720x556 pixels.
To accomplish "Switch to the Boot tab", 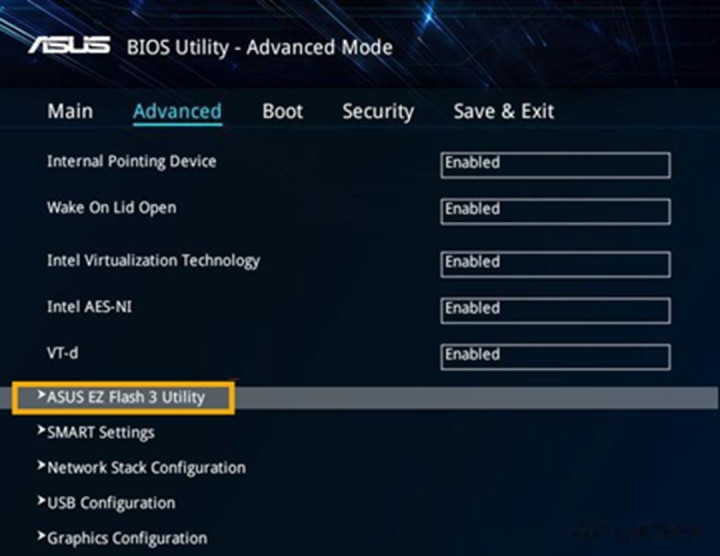I will point(282,111).
